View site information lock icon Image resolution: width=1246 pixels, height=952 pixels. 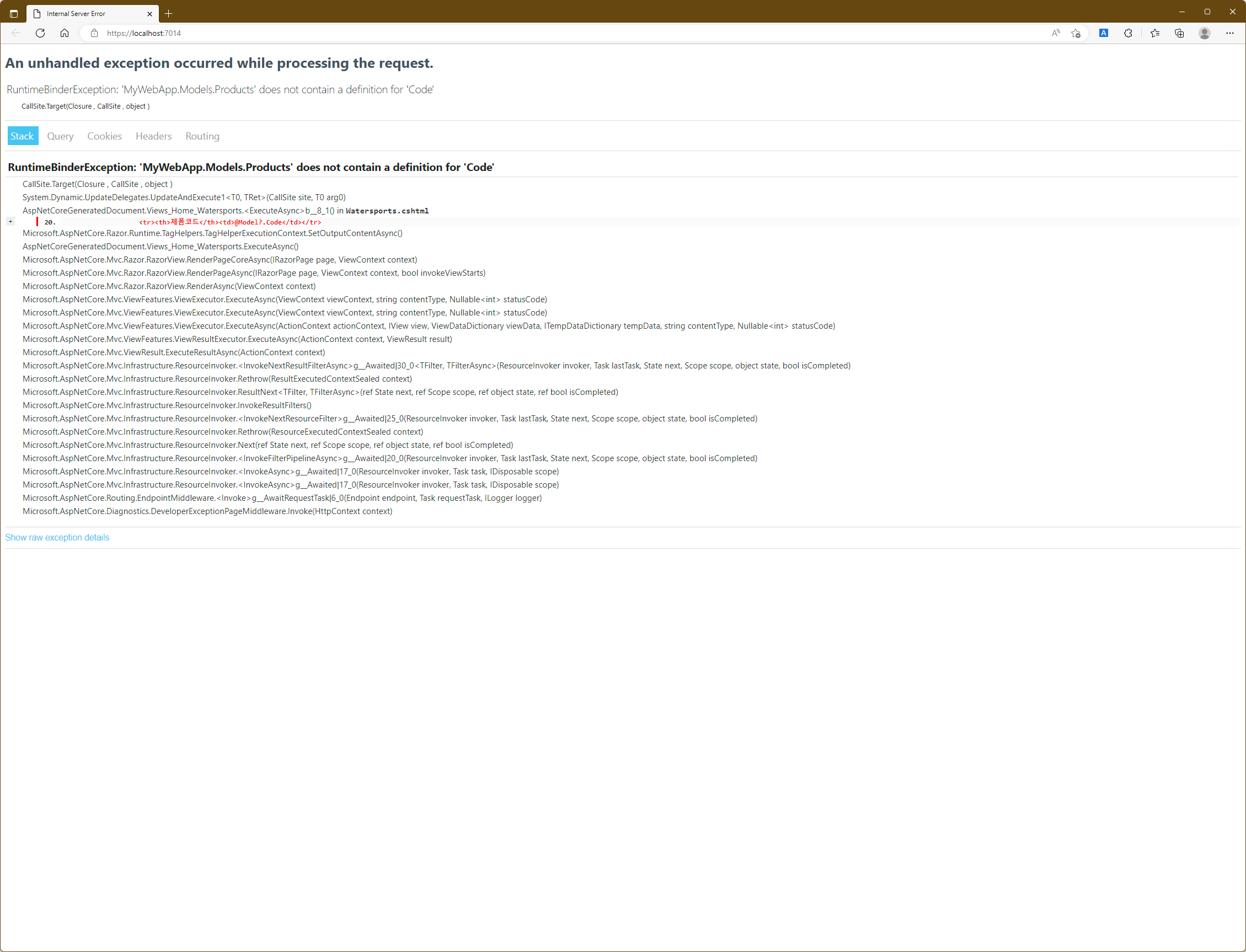click(95, 33)
